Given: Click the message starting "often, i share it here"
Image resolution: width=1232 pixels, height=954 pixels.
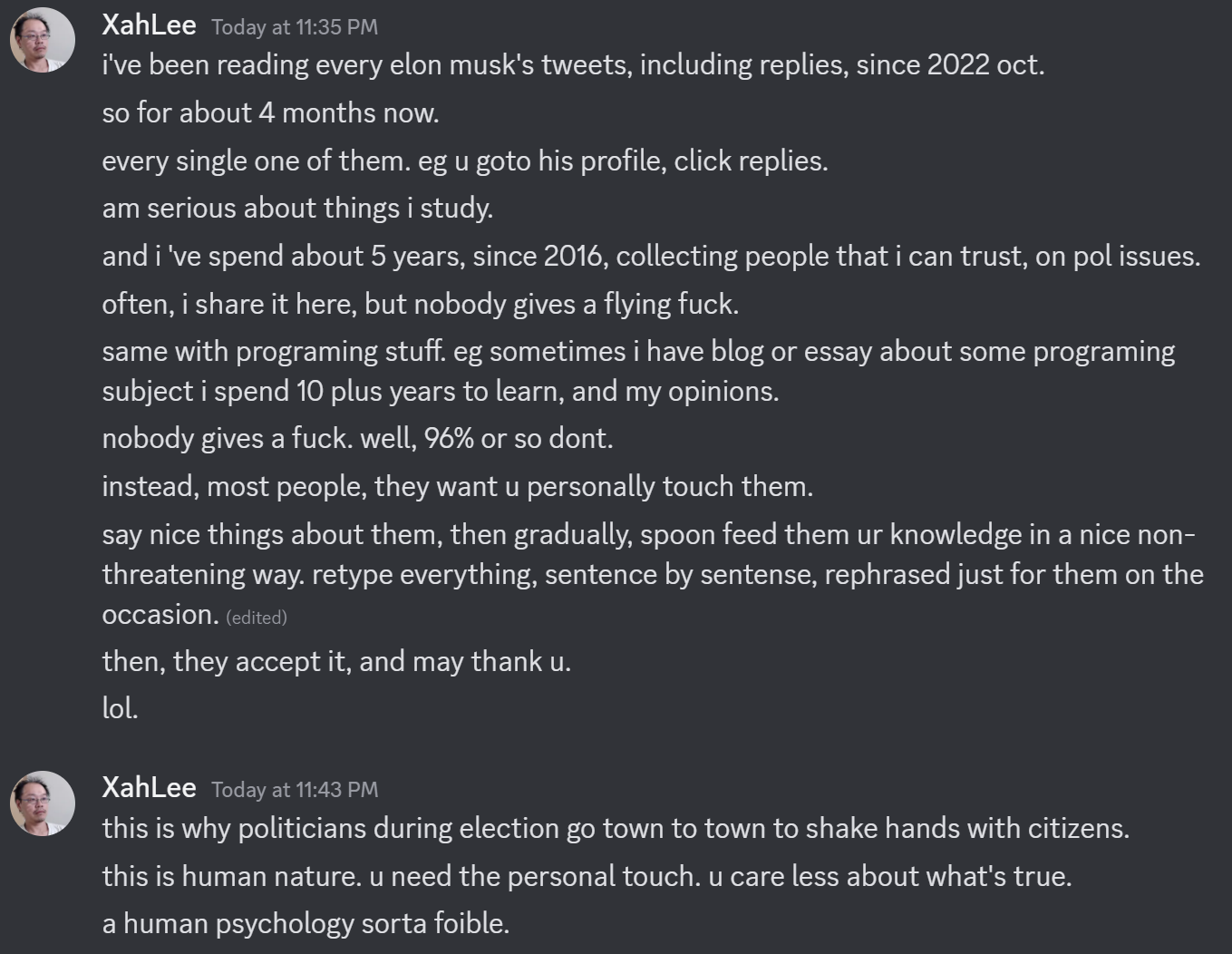Looking at the screenshot, I should tap(420, 305).
